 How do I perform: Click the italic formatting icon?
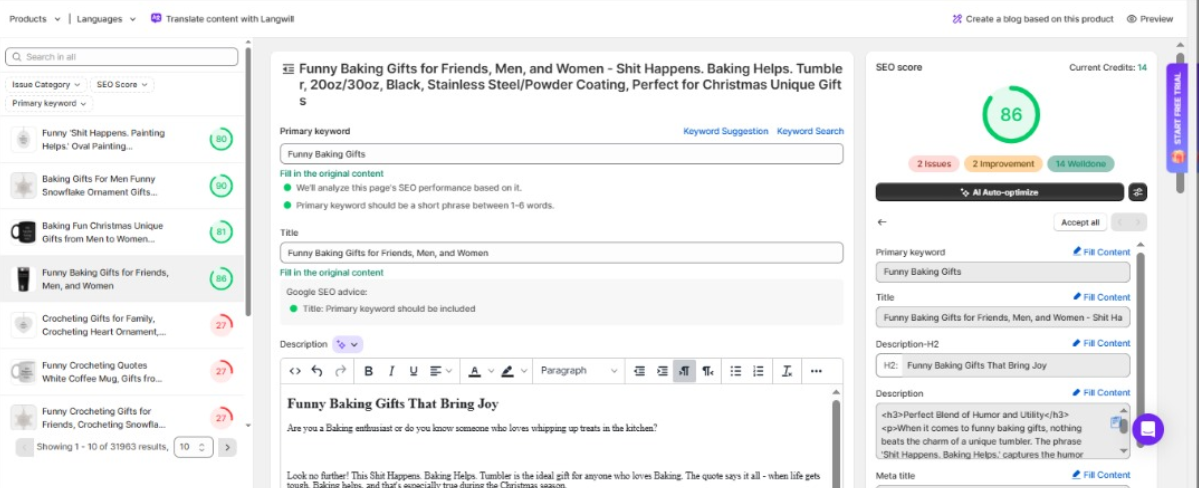(391, 371)
